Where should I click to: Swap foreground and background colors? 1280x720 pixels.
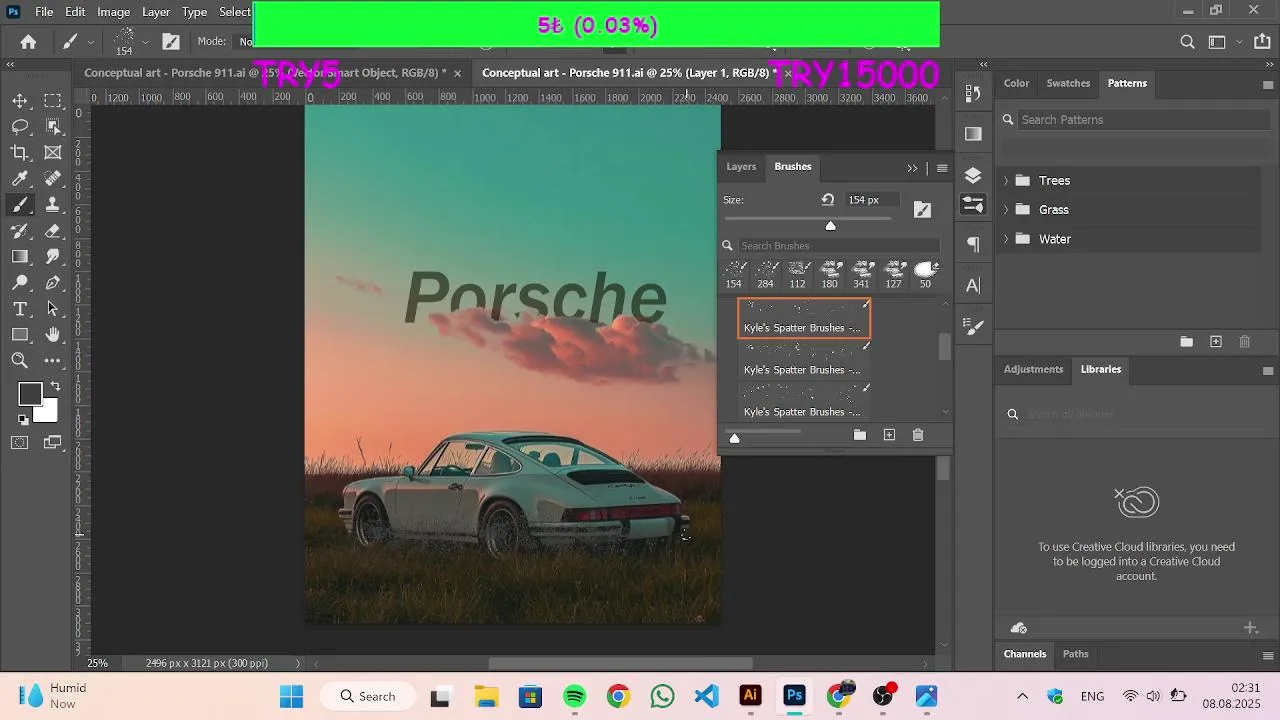55,386
